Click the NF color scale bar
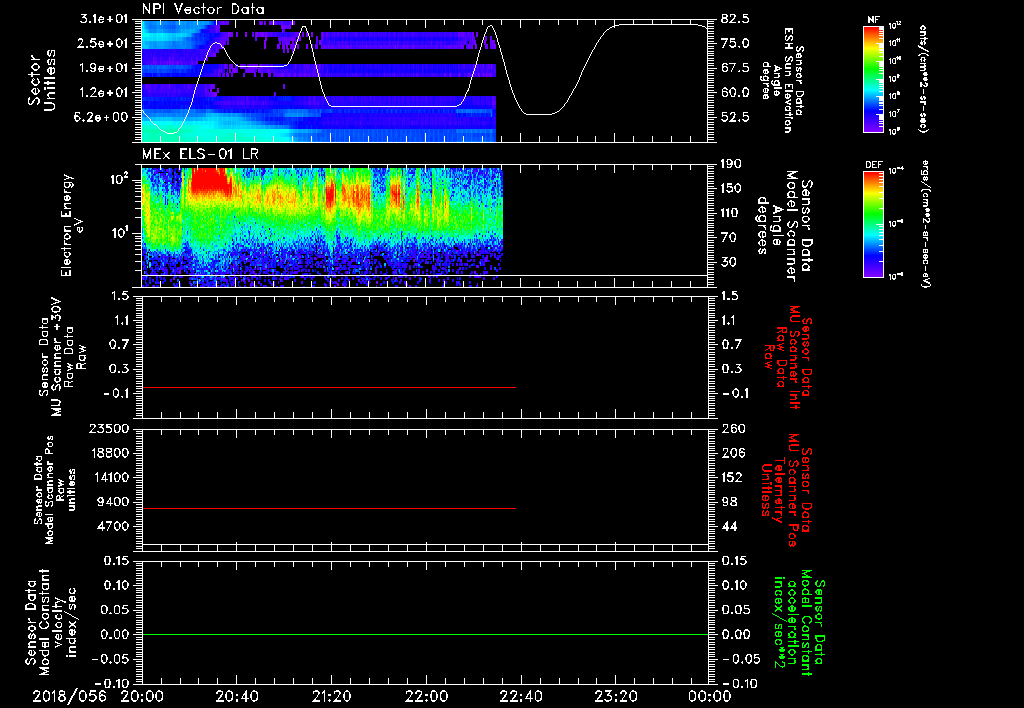Image resolution: width=1024 pixels, height=708 pixels. pyautogui.click(x=874, y=78)
